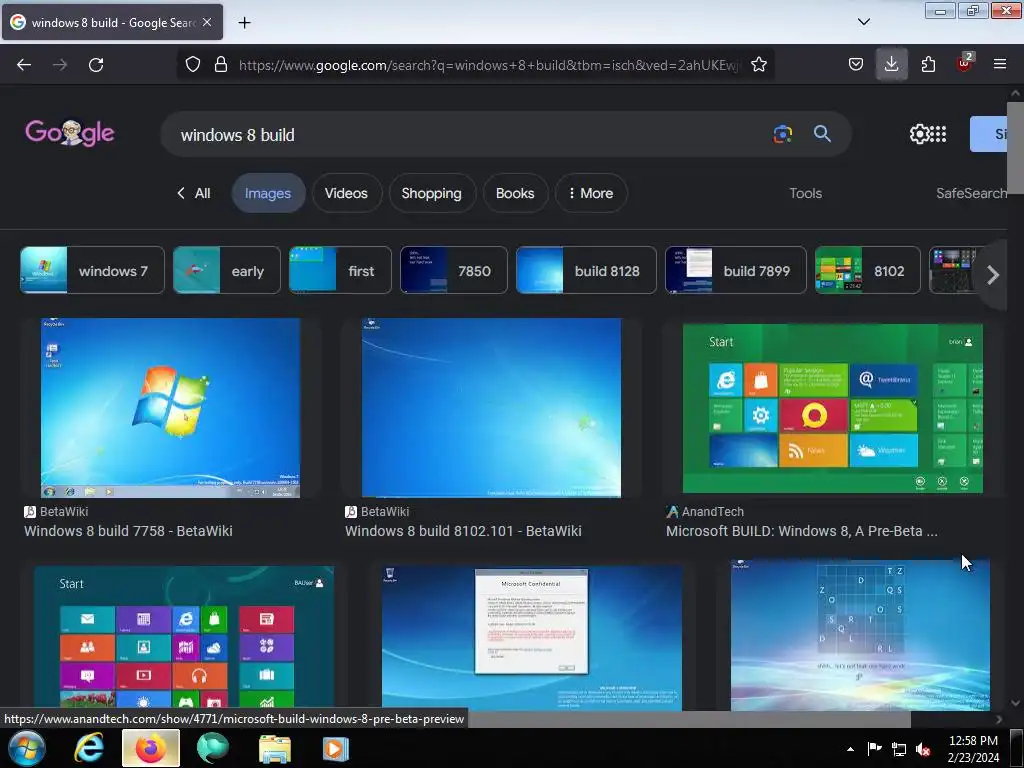Switch to Books results
This screenshot has height=768, width=1024.
[x=515, y=193]
